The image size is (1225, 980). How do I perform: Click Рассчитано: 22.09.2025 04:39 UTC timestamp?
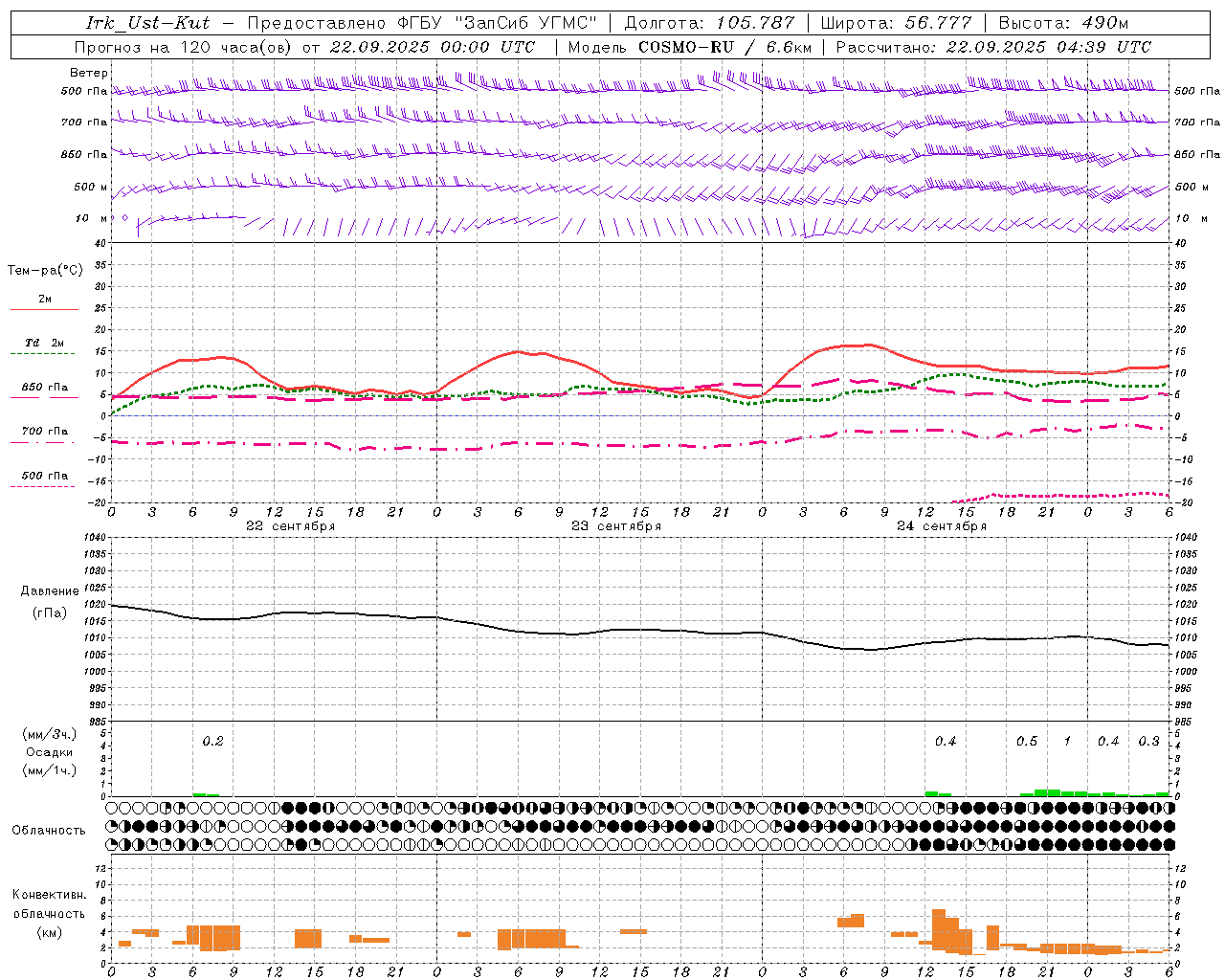[x=993, y=47]
